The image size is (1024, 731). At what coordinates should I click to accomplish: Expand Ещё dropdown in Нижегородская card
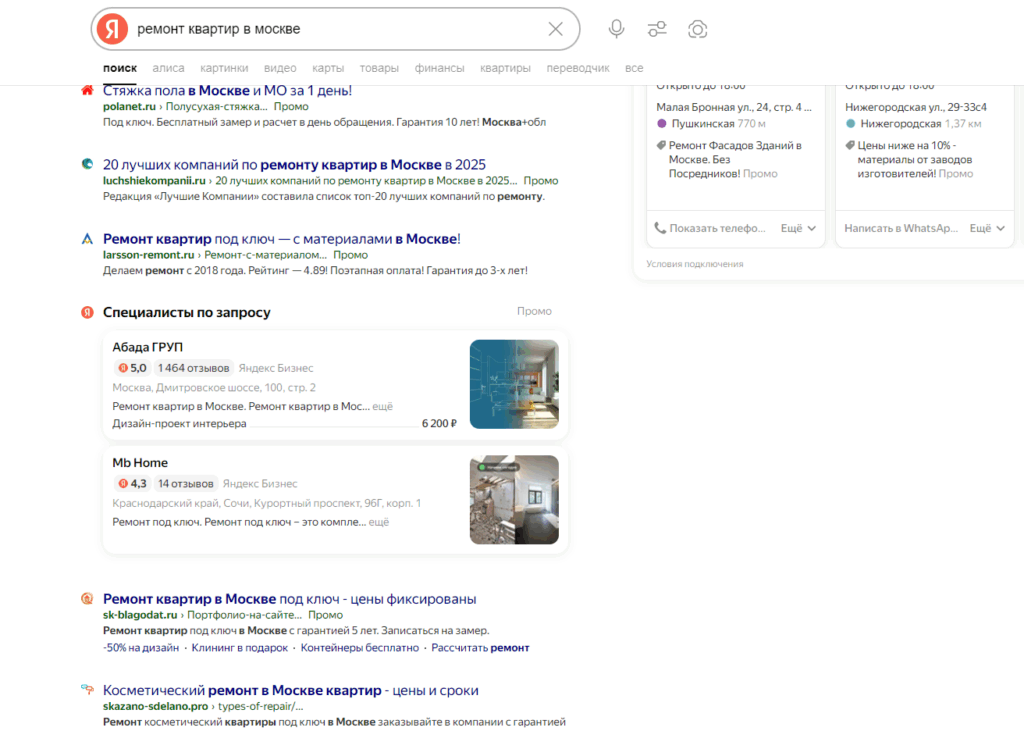[x=987, y=228]
